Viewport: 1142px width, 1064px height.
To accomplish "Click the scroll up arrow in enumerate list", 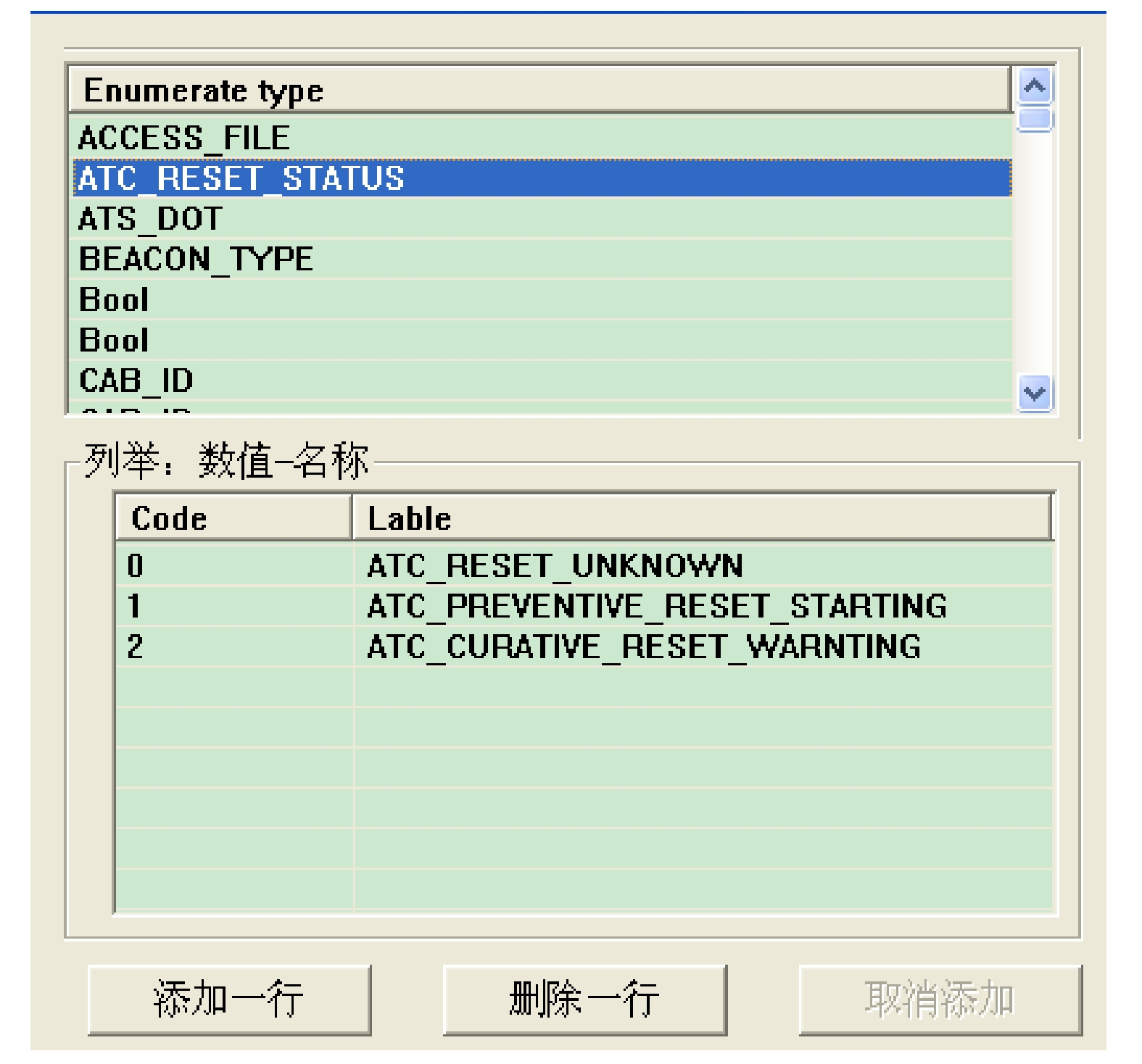I will (1034, 86).
